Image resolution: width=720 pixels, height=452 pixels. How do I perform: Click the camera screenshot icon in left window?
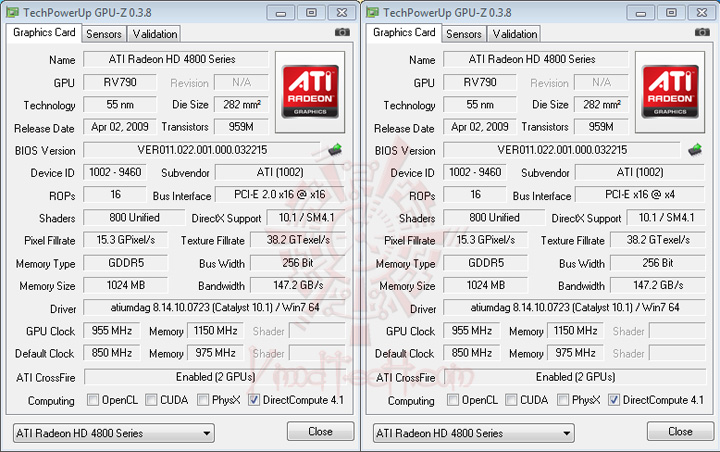click(x=342, y=32)
